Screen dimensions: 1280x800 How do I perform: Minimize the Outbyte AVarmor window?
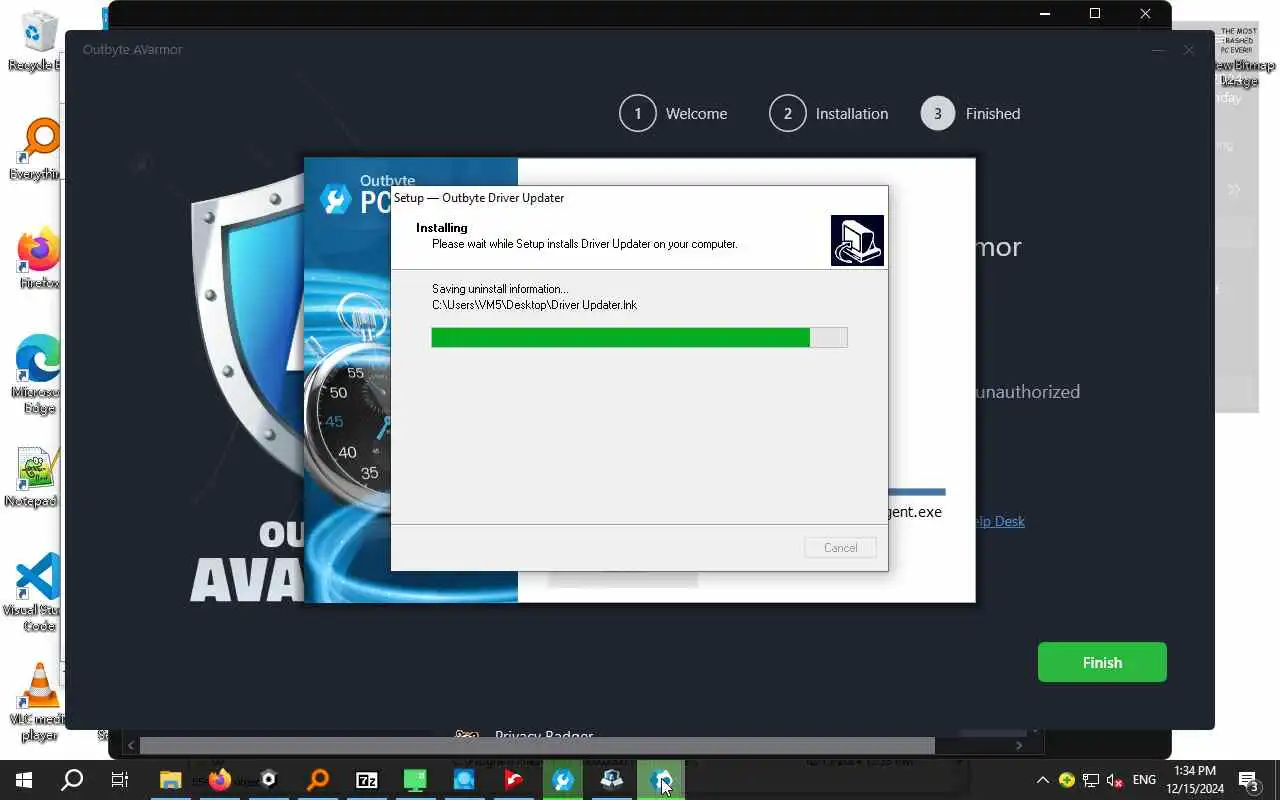(x=1158, y=49)
